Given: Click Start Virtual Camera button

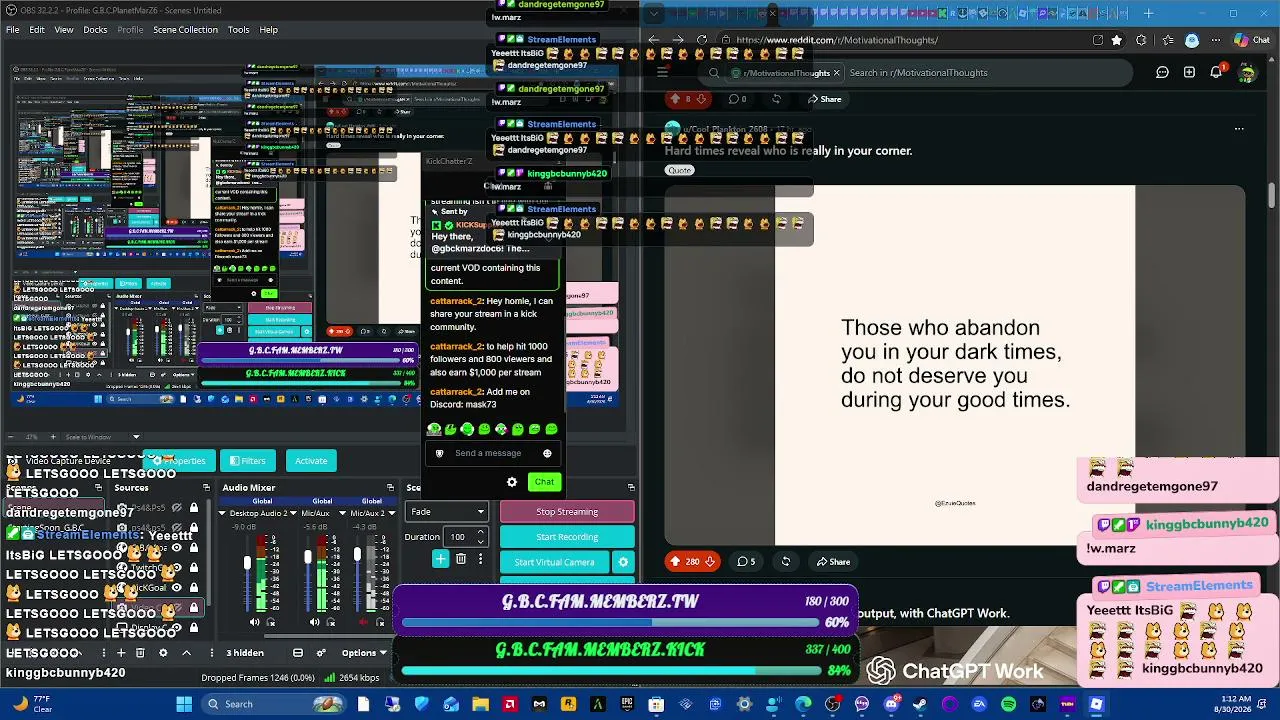Looking at the screenshot, I should (x=554, y=562).
